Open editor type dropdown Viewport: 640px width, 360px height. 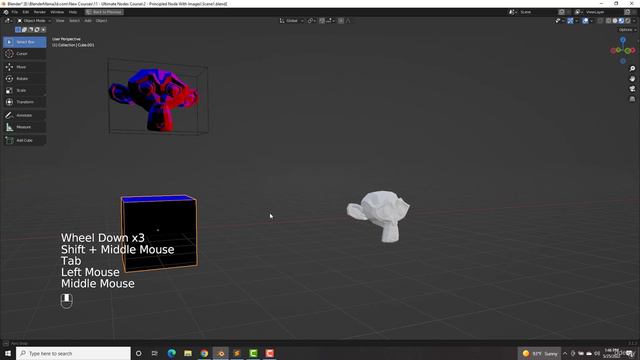pyautogui.click(x=8, y=21)
